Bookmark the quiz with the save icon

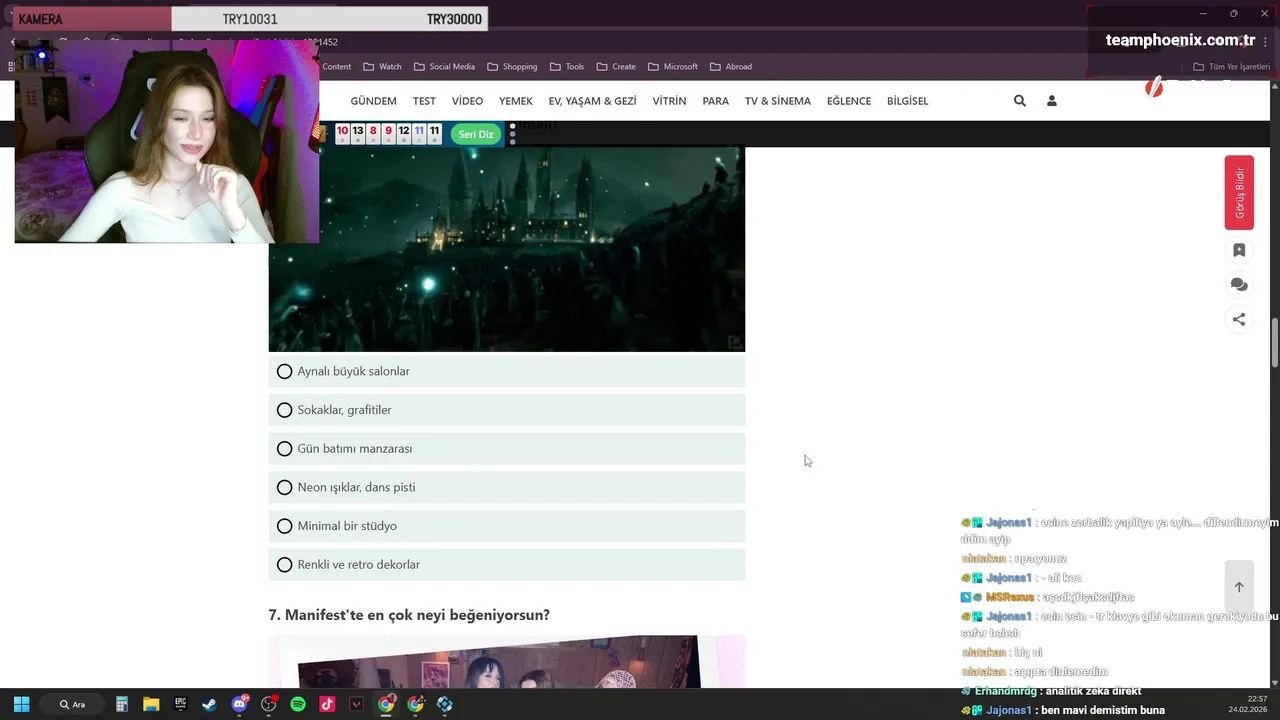(1239, 250)
